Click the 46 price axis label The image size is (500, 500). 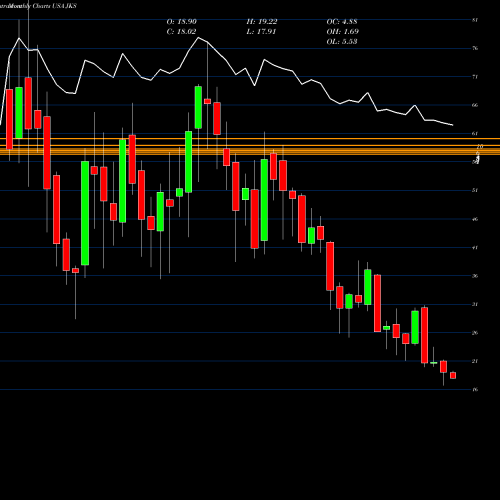[475, 219]
